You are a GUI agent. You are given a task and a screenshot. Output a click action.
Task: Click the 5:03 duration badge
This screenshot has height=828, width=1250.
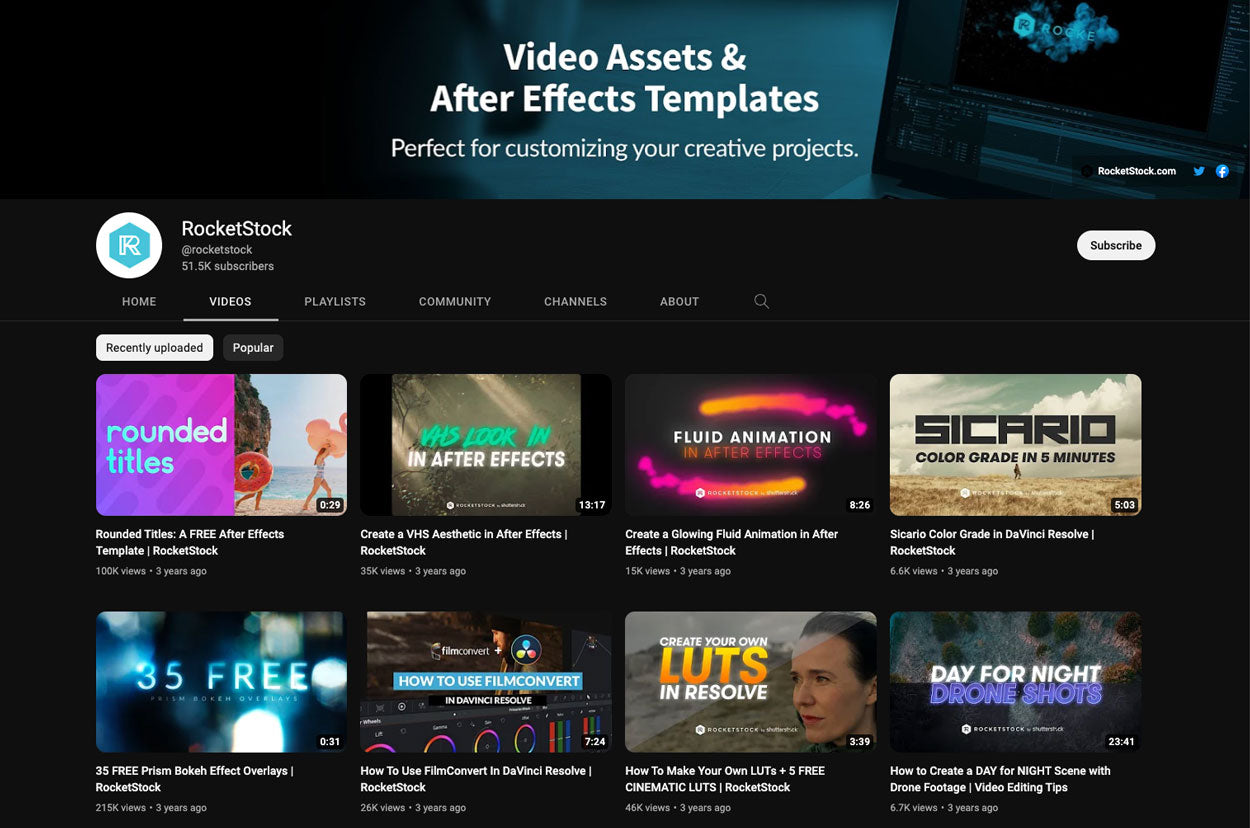point(1125,505)
